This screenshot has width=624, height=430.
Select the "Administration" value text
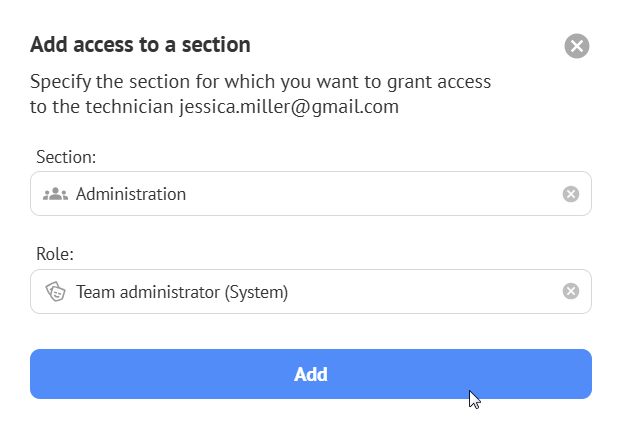point(131,194)
